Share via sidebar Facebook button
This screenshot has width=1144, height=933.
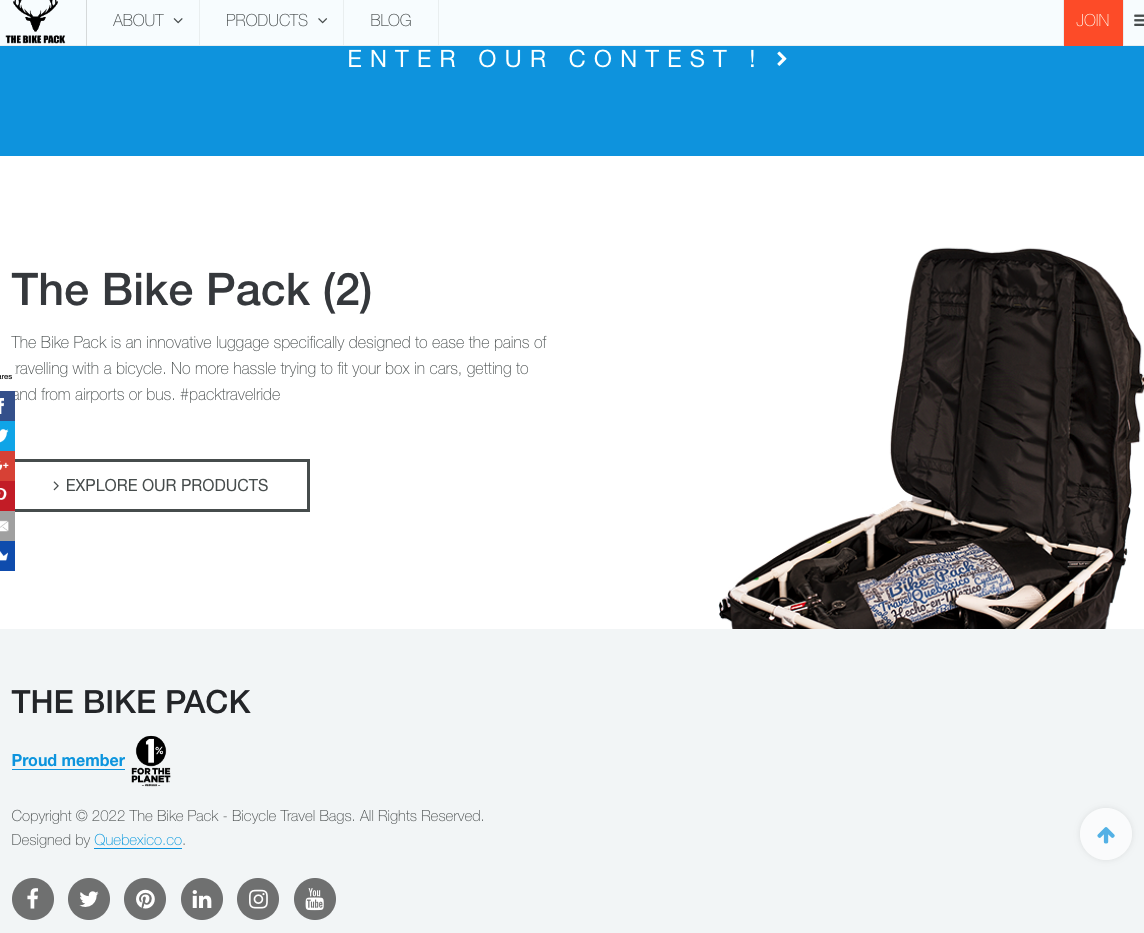coord(7,406)
